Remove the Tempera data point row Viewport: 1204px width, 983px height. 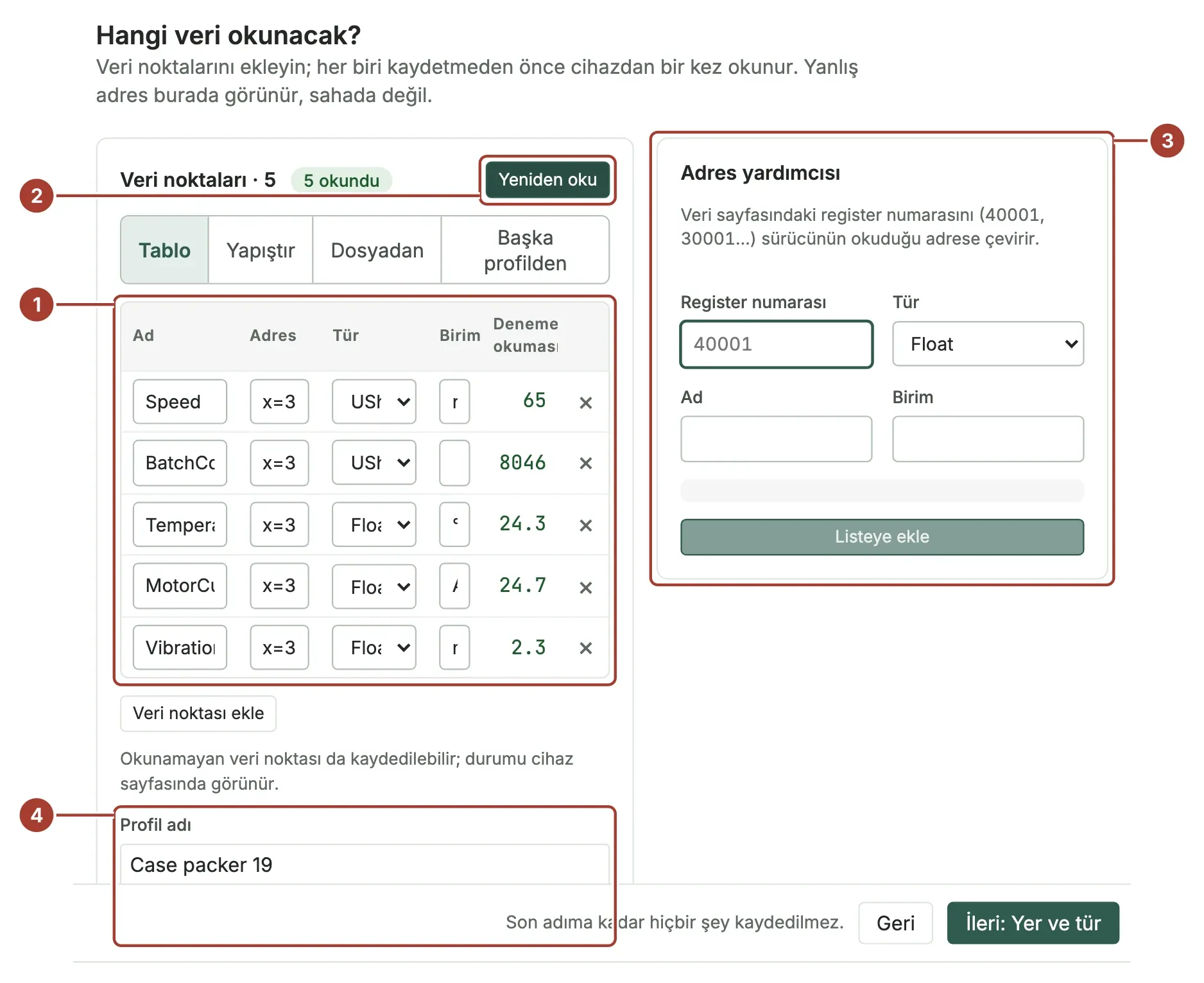point(585,525)
